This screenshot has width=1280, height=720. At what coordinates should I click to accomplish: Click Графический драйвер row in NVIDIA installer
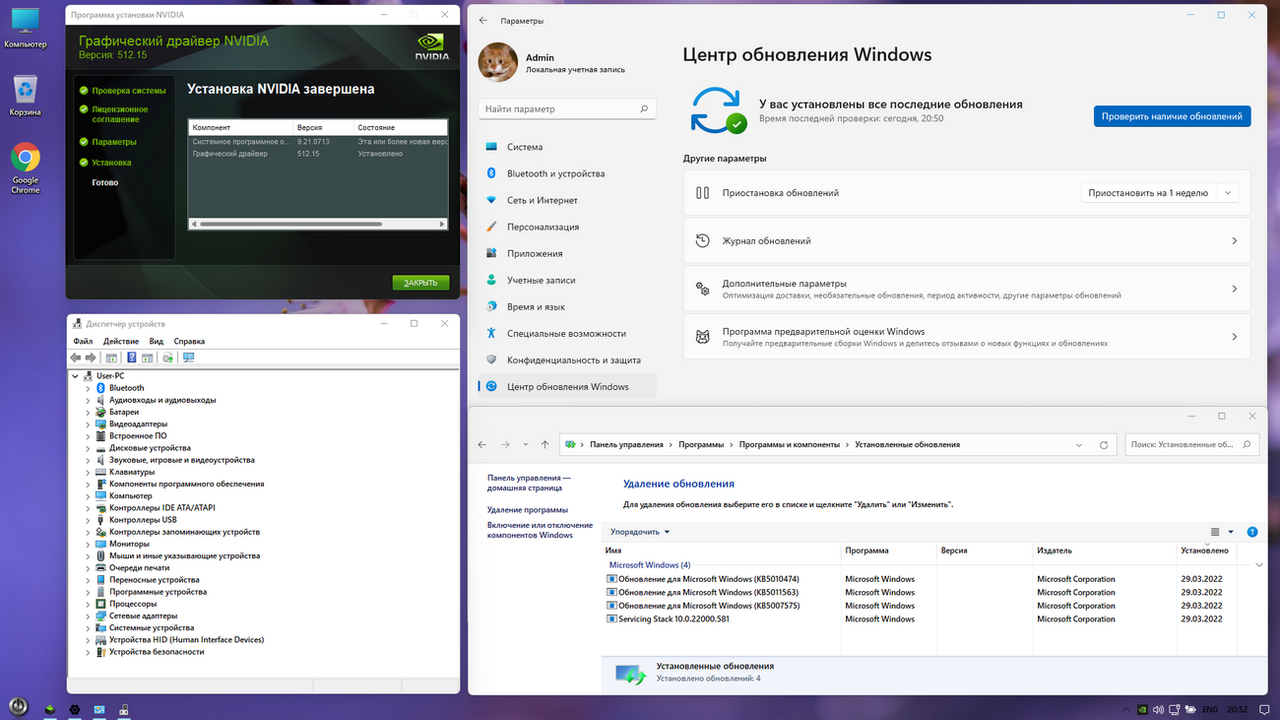(x=318, y=154)
